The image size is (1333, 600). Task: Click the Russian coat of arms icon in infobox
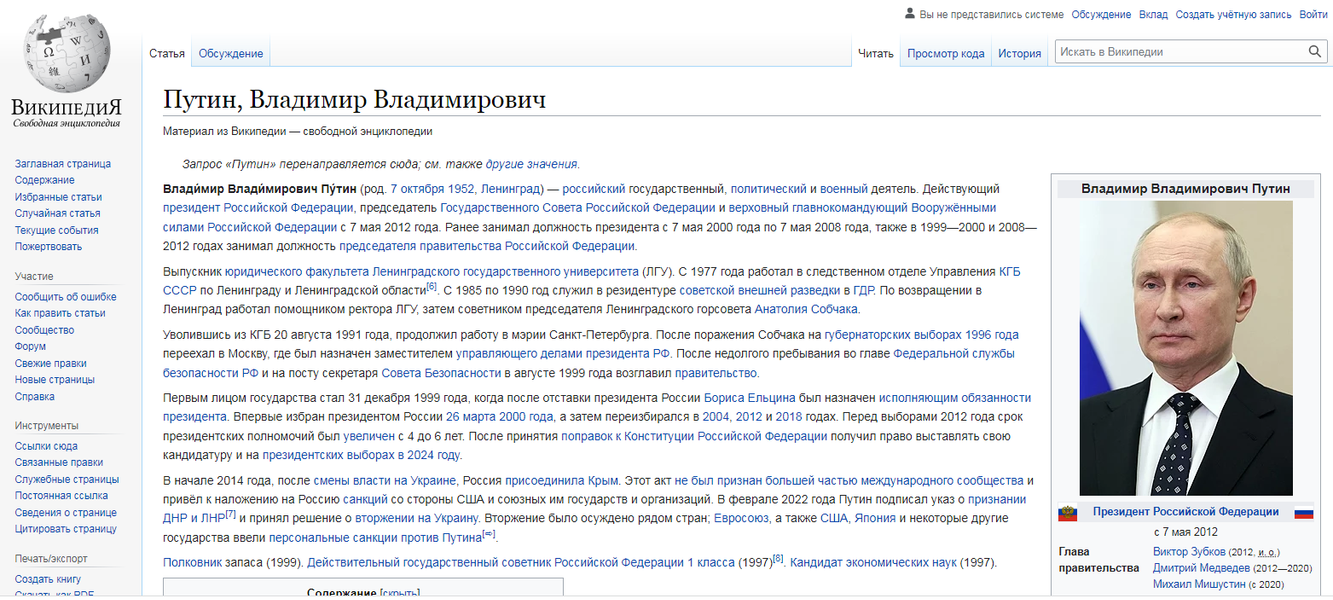[x=1068, y=512]
